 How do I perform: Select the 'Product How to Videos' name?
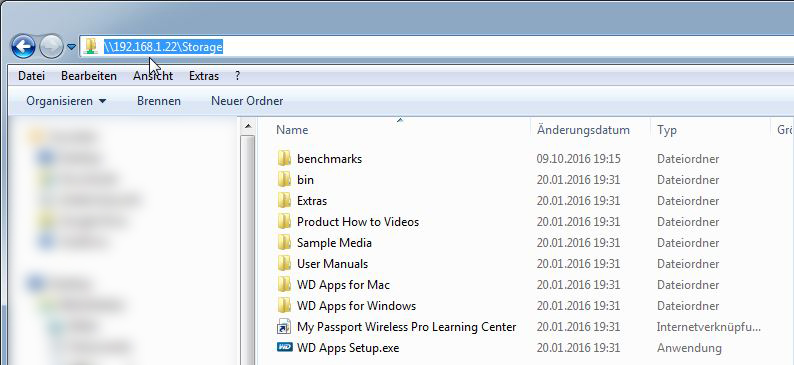coord(358,222)
